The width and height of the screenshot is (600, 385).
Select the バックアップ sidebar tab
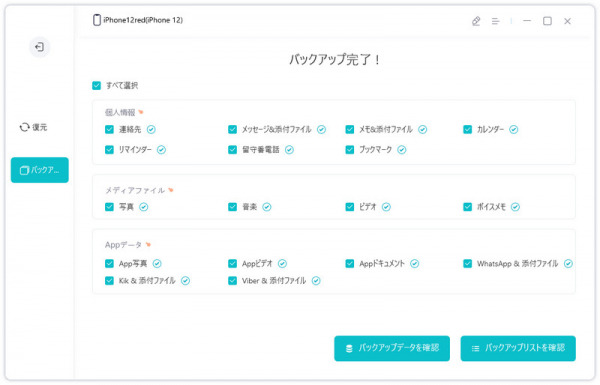coord(40,170)
